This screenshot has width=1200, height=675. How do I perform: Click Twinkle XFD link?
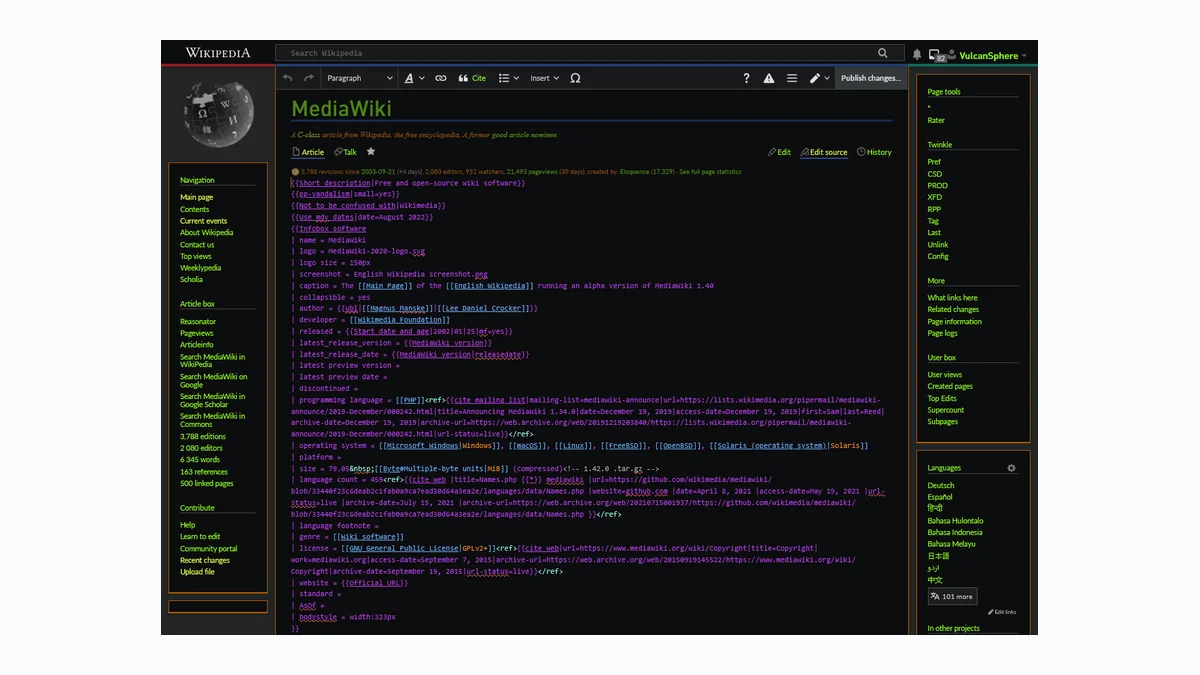tap(934, 197)
